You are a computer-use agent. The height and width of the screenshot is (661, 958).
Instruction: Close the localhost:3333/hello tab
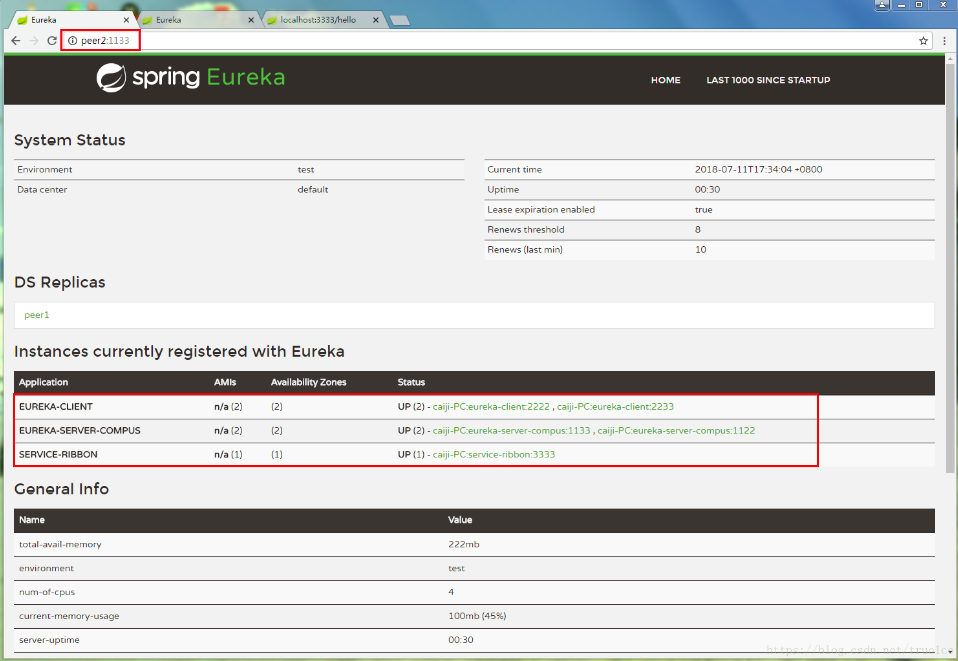[376, 20]
